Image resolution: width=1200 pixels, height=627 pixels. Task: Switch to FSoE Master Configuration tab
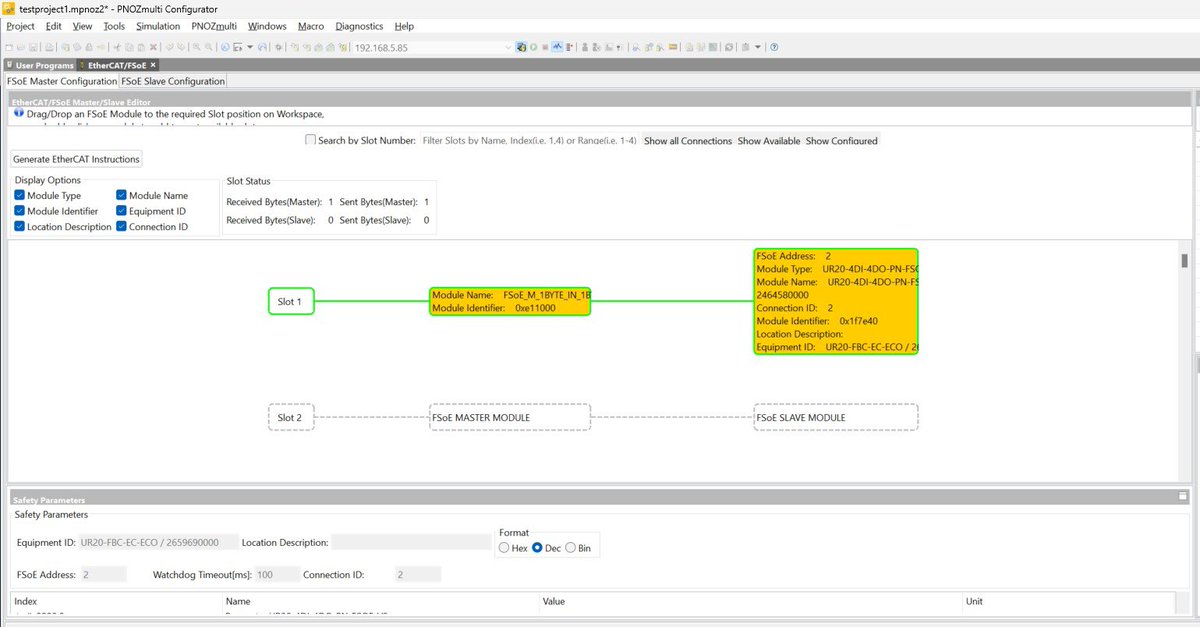(x=61, y=81)
